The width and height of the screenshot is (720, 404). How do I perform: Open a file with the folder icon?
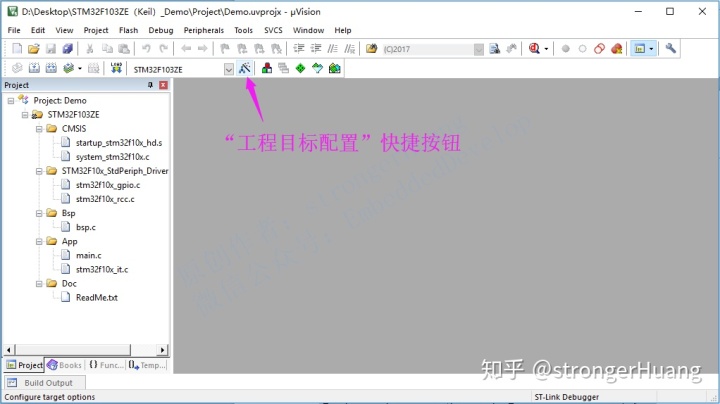[x=34, y=49]
